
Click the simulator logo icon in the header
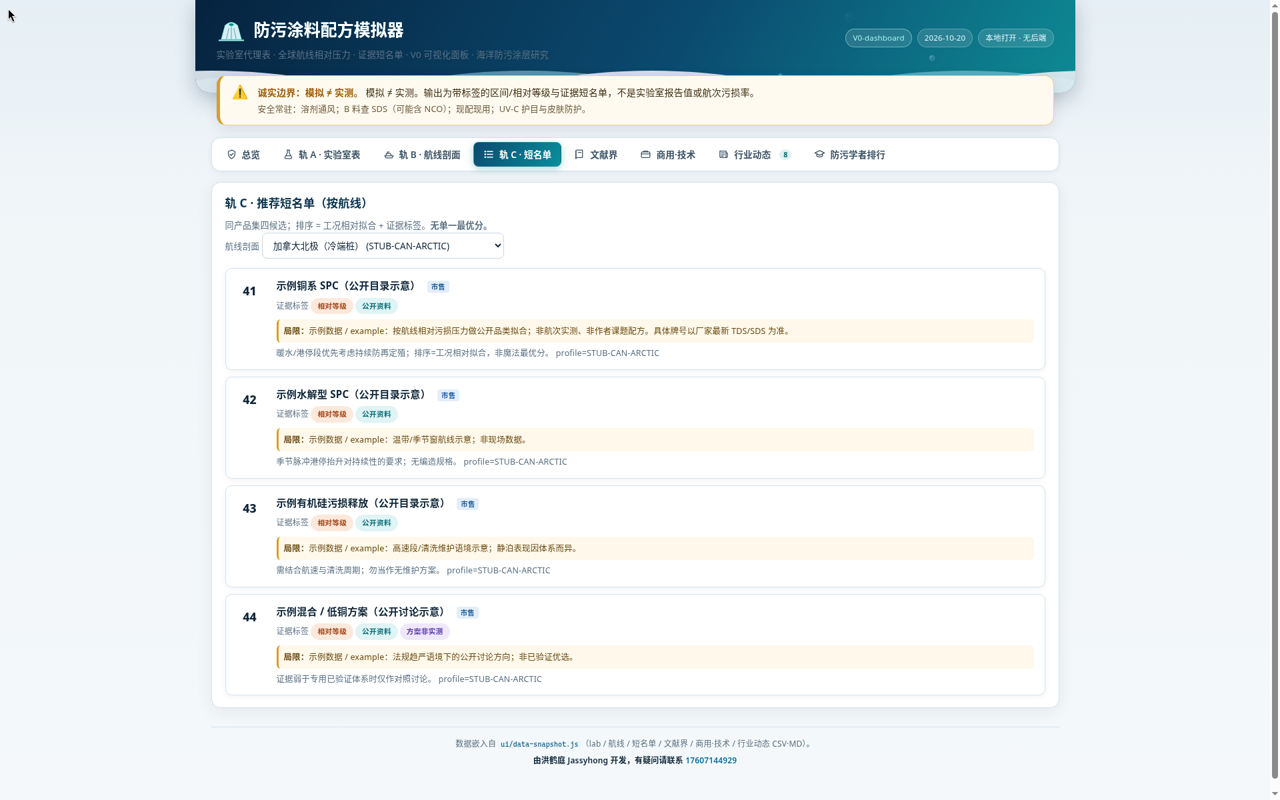231,31
